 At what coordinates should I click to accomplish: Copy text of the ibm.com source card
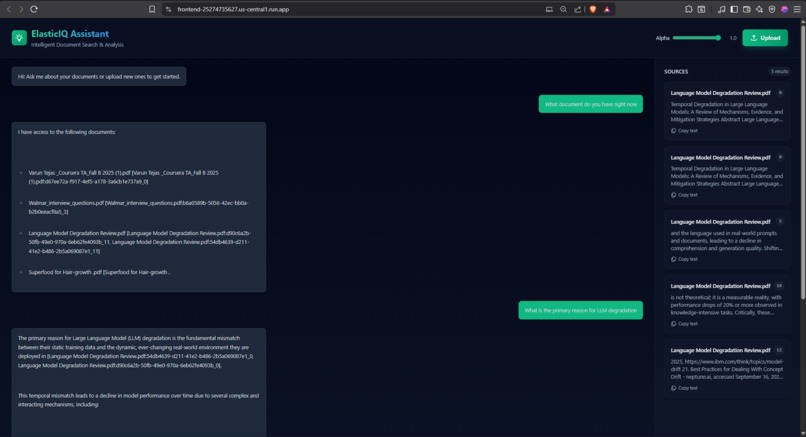pyautogui.click(x=684, y=388)
